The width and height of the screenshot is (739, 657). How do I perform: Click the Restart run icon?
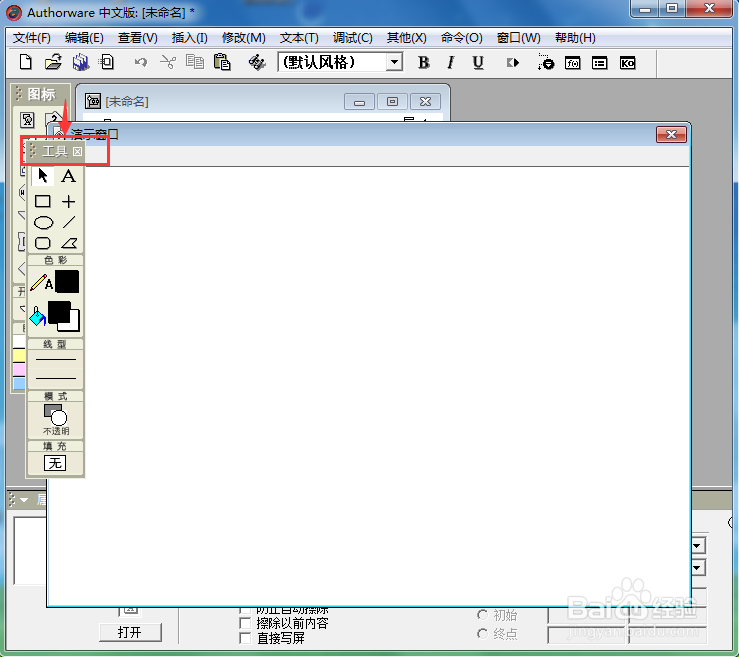click(513, 63)
